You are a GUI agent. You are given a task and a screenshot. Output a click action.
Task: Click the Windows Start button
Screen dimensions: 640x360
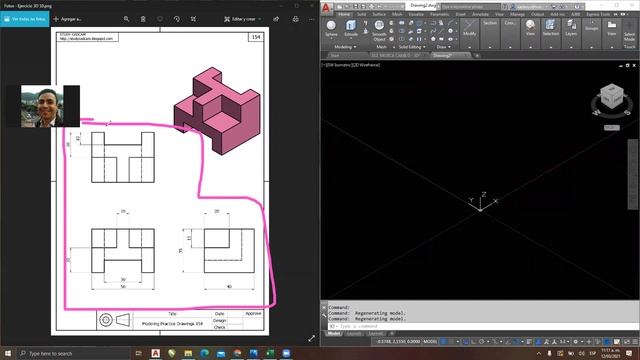tap(8, 353)
